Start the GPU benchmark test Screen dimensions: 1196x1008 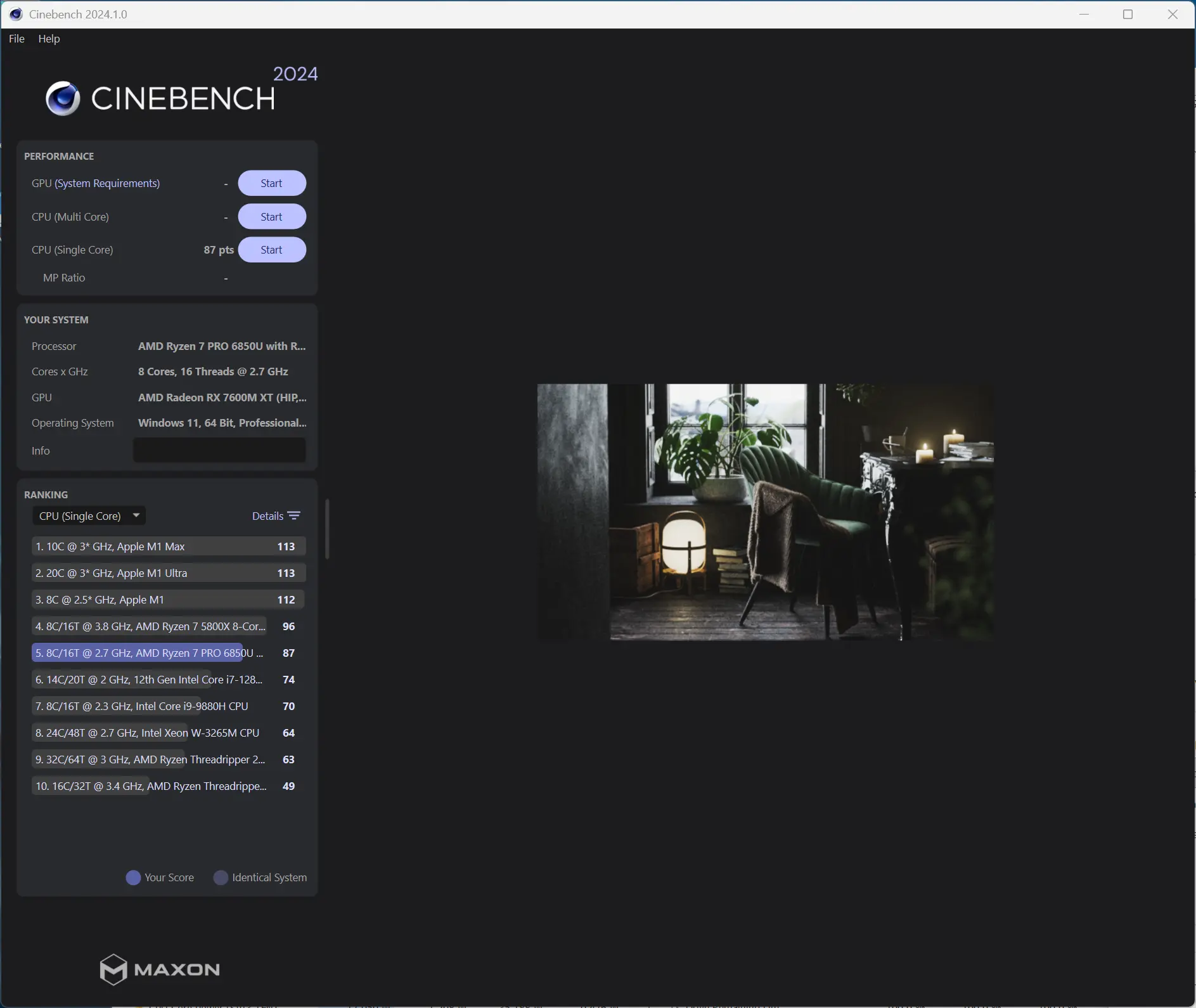coord(272,183)
